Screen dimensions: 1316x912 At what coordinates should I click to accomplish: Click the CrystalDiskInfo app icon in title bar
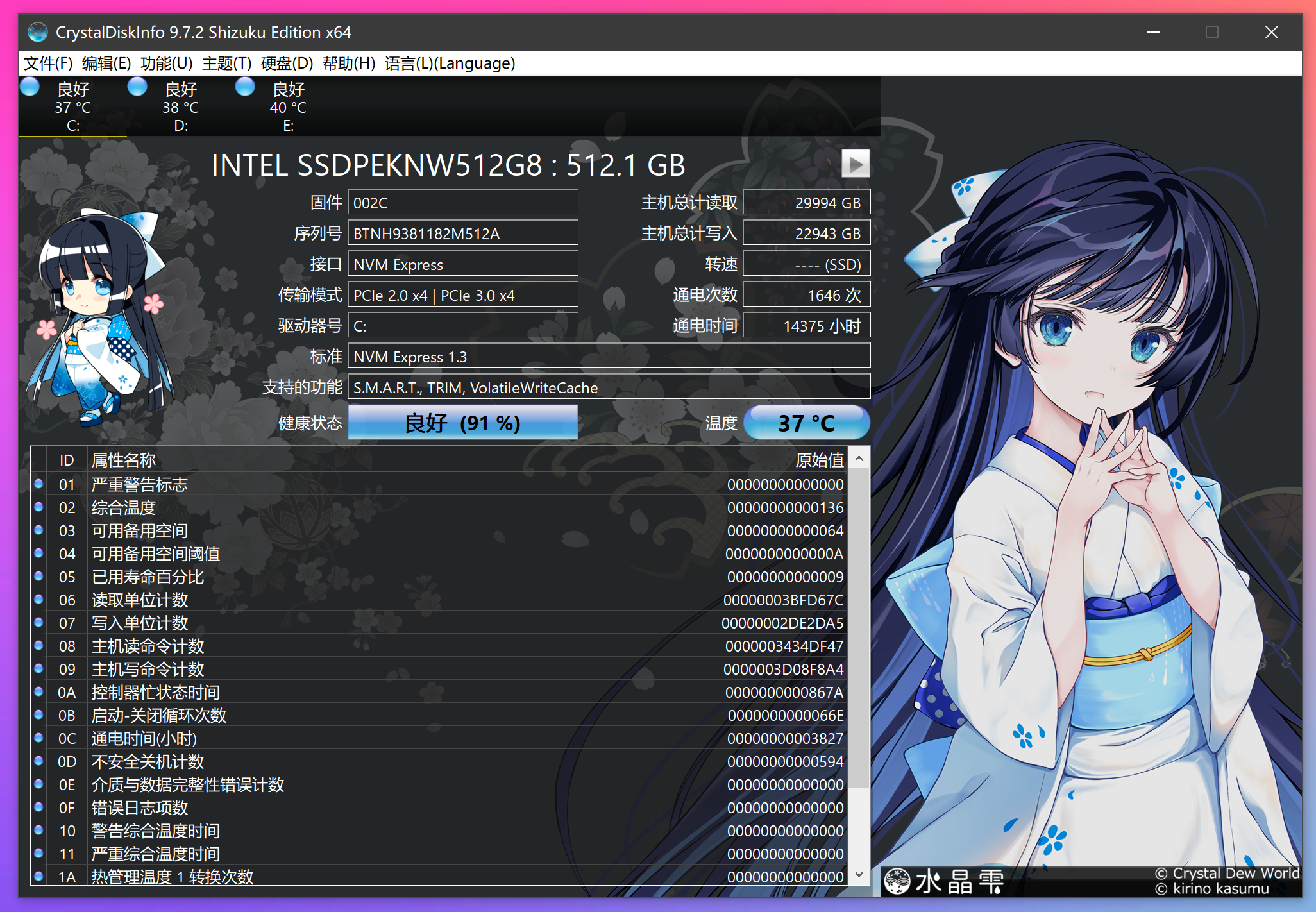38,32
